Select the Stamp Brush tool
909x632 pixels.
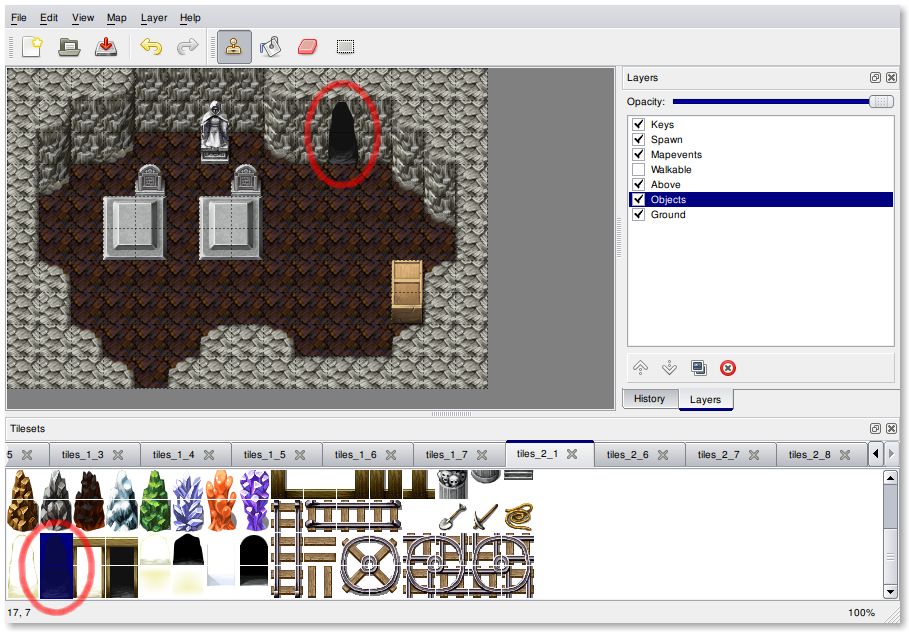(234, 46)
